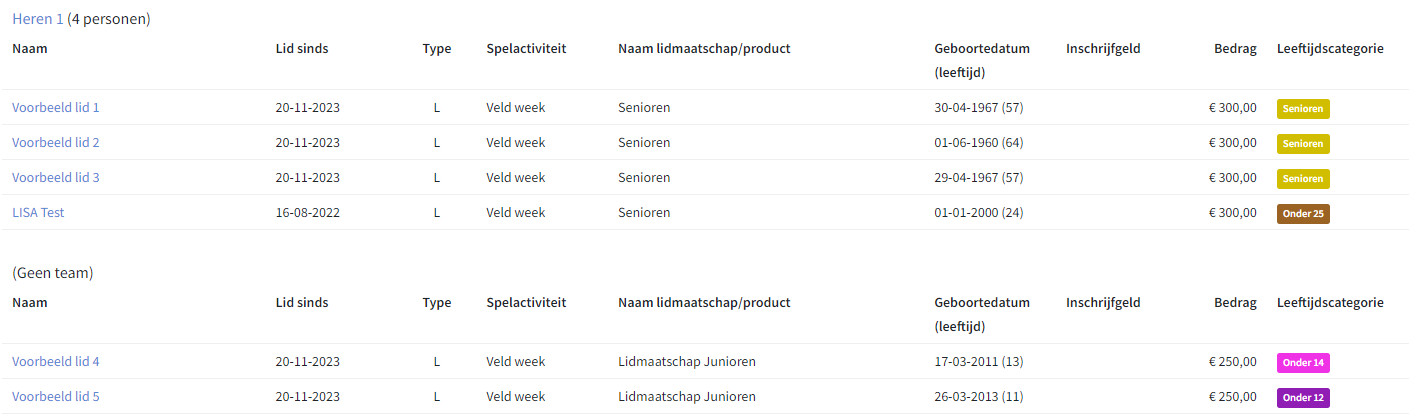Open the Heren 1 team link
1409x416 pixels.
37,19
